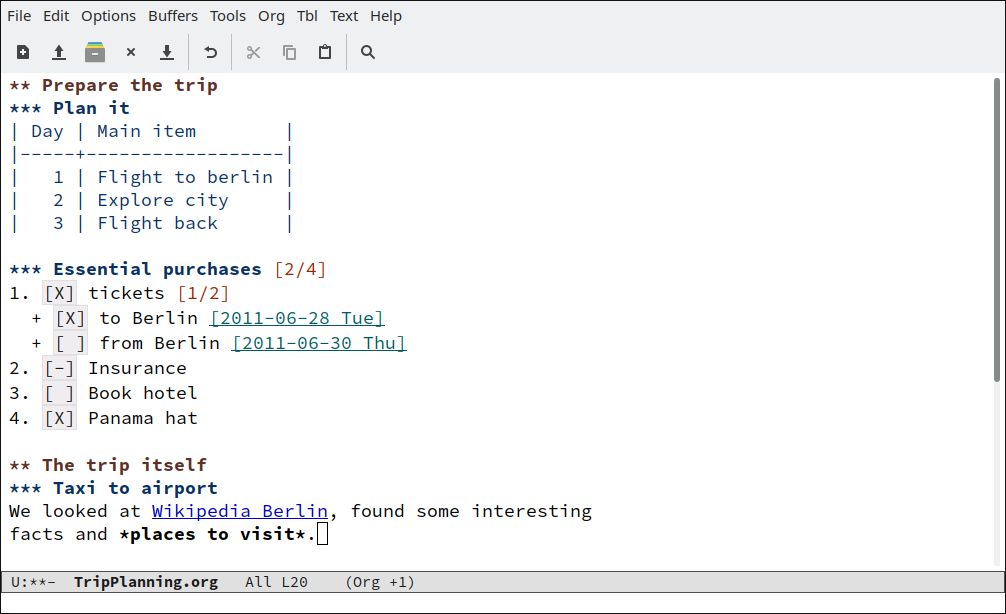Click the cut scissors icon

(253, 52)
